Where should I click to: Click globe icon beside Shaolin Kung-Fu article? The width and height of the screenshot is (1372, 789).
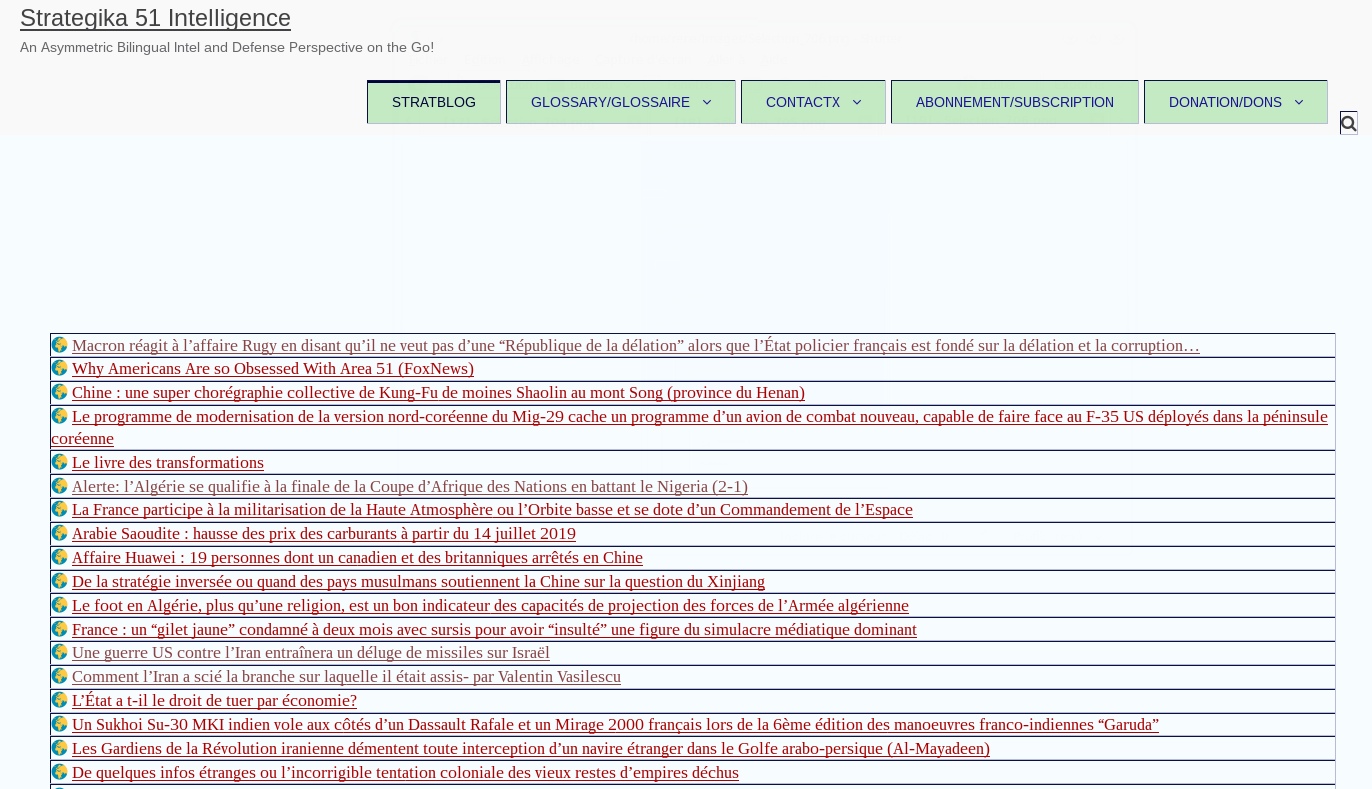click(x=60, y=392)
